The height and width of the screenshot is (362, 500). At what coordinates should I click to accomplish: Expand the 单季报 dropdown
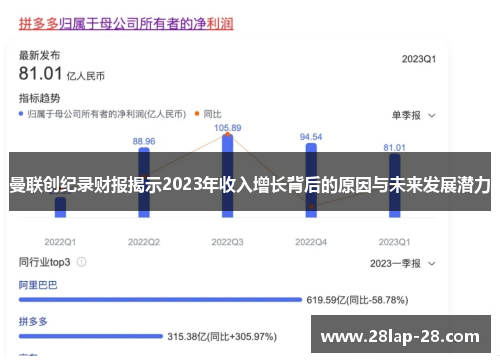(414, 116)
